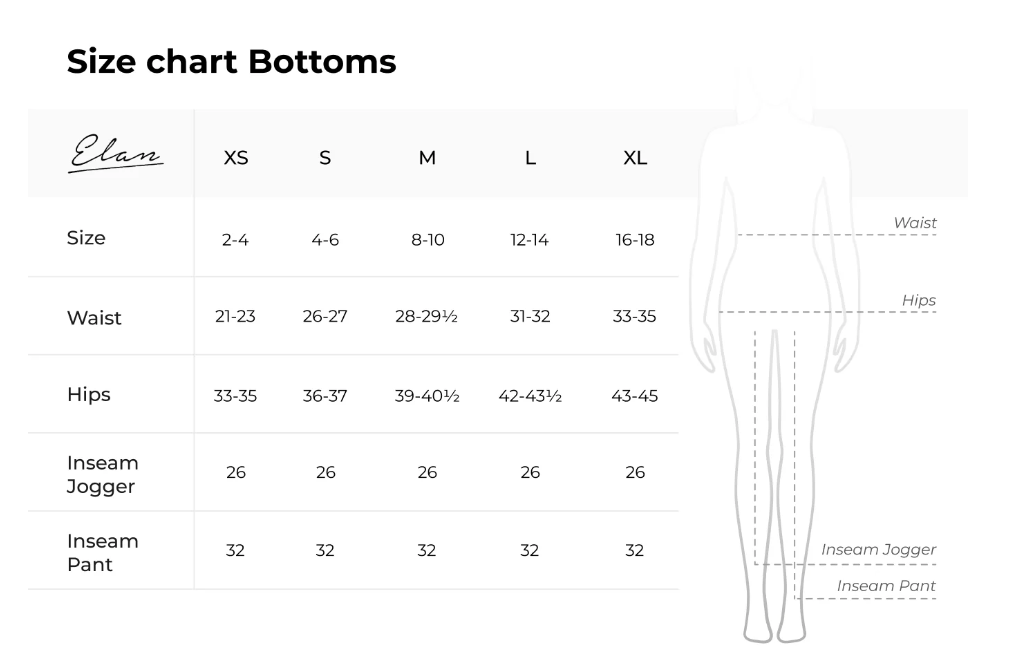Select the M column header
The height and width of the screenshot is (672, 1010).
[427, 158]
